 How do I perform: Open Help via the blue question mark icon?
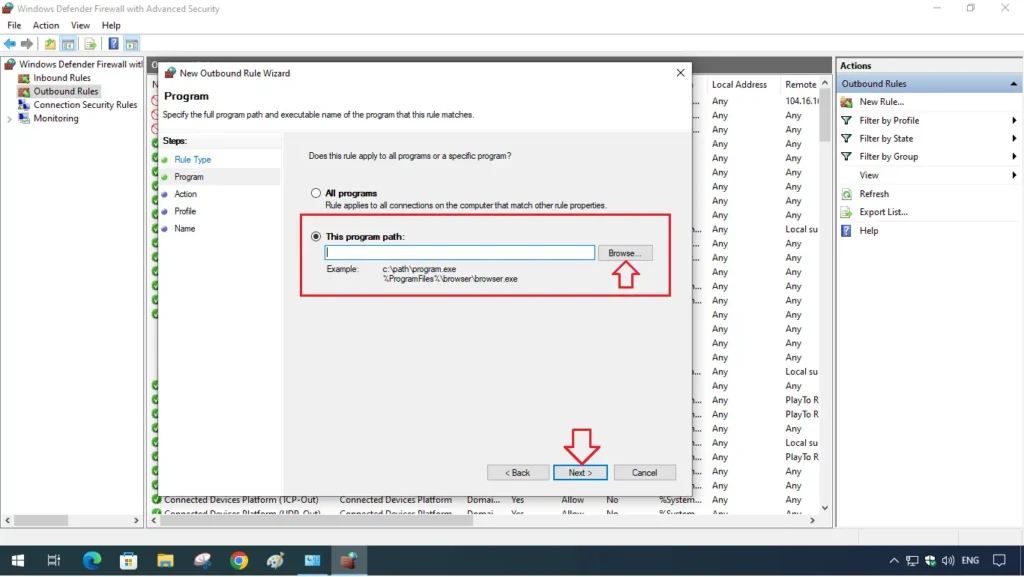point(113,43)
